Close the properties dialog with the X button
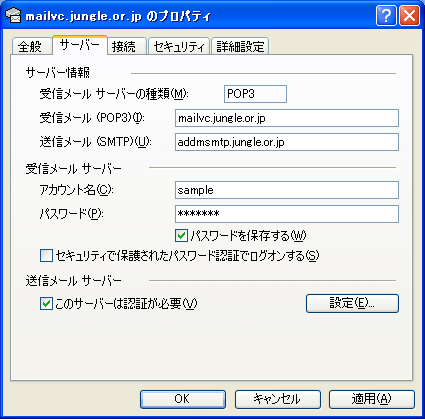The height and width of the screenshot is (419, 425). pyautogui.click(x=409, y=15)
